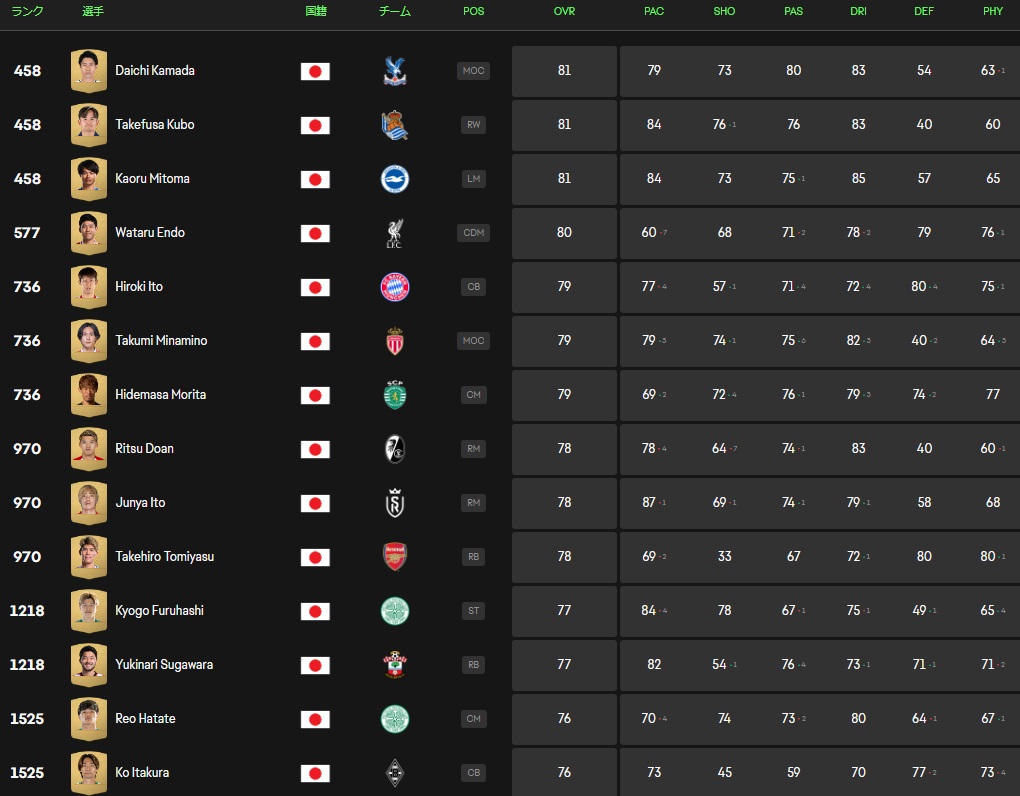The width and height of the screenshot is (1020, 796).
Task: Click Bayern Munich crest beside Hiroki Ito
Action: [x=395, y=287]
